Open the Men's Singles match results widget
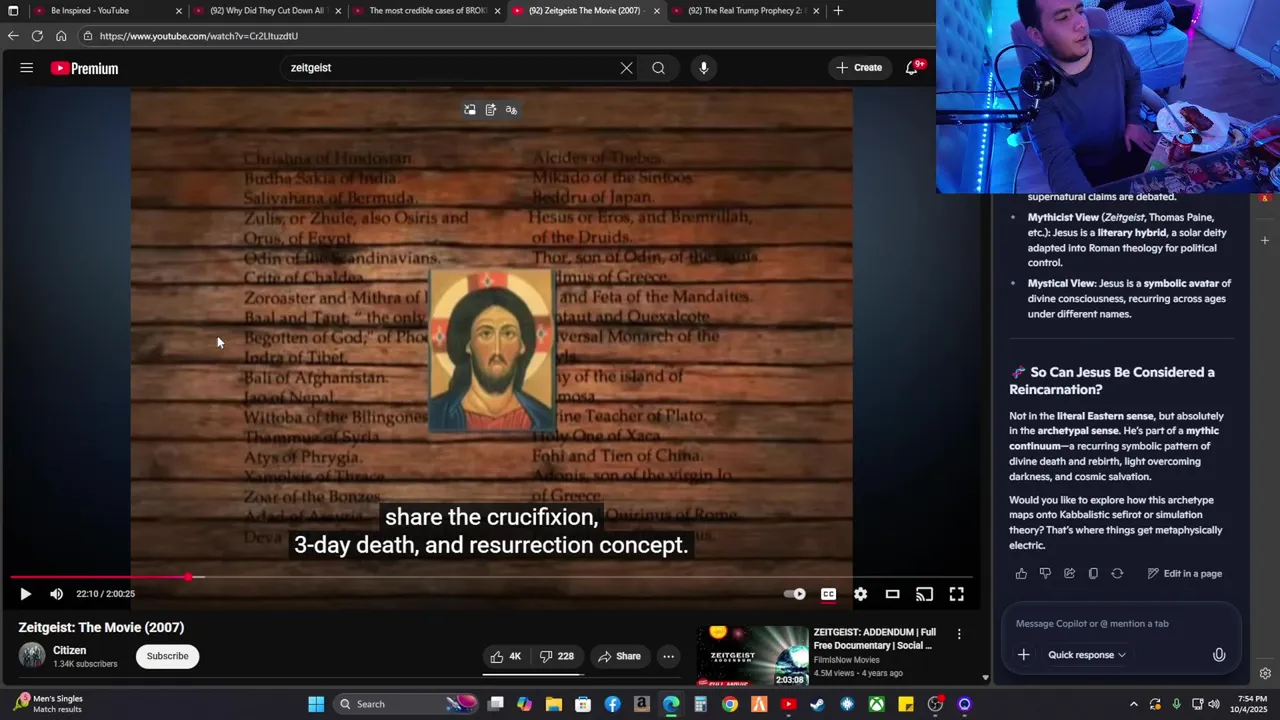Viewport: 1280px width, 720px height. coord(48,704)
